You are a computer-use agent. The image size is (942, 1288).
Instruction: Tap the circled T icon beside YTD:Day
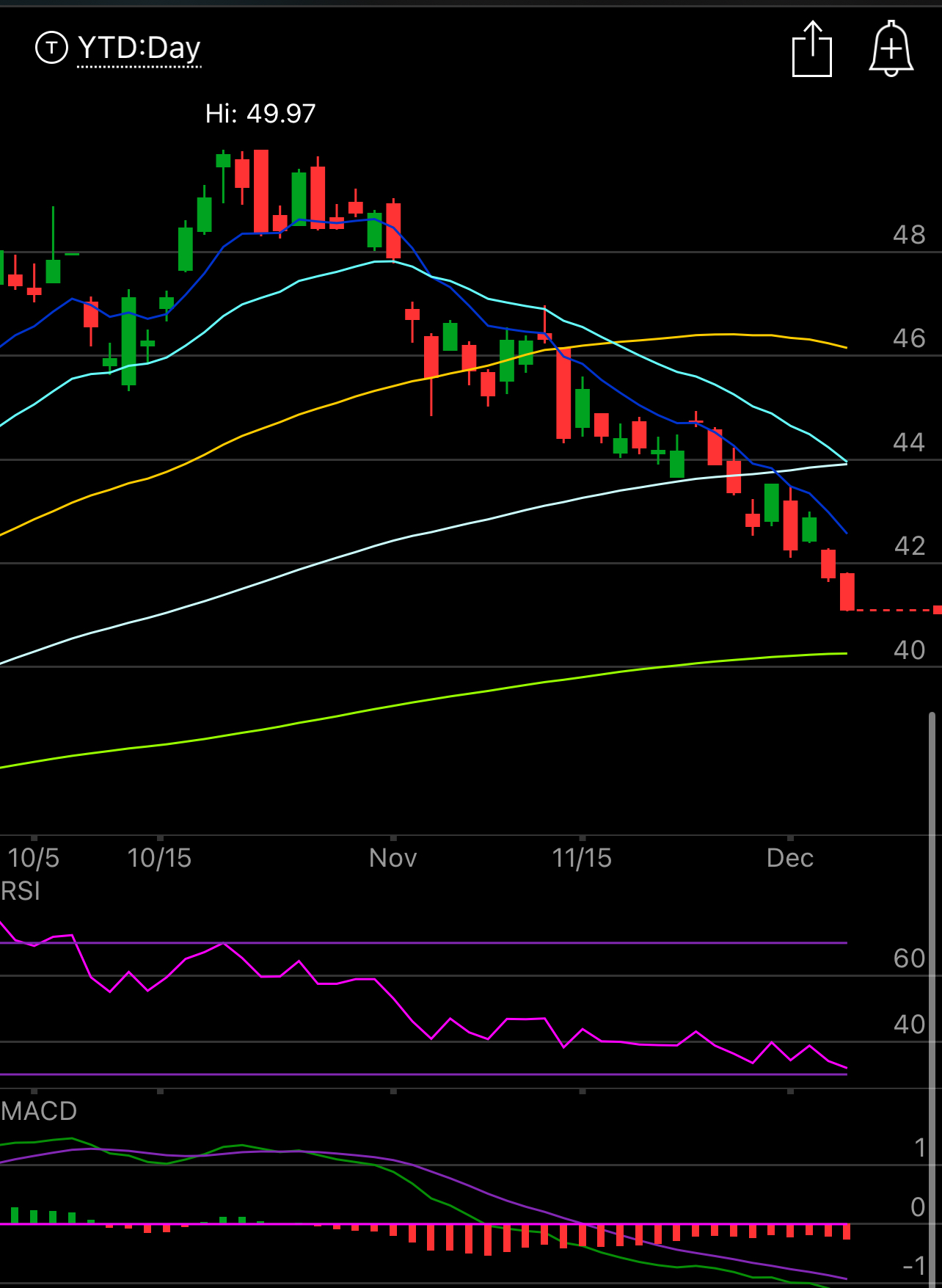[51, 48]
